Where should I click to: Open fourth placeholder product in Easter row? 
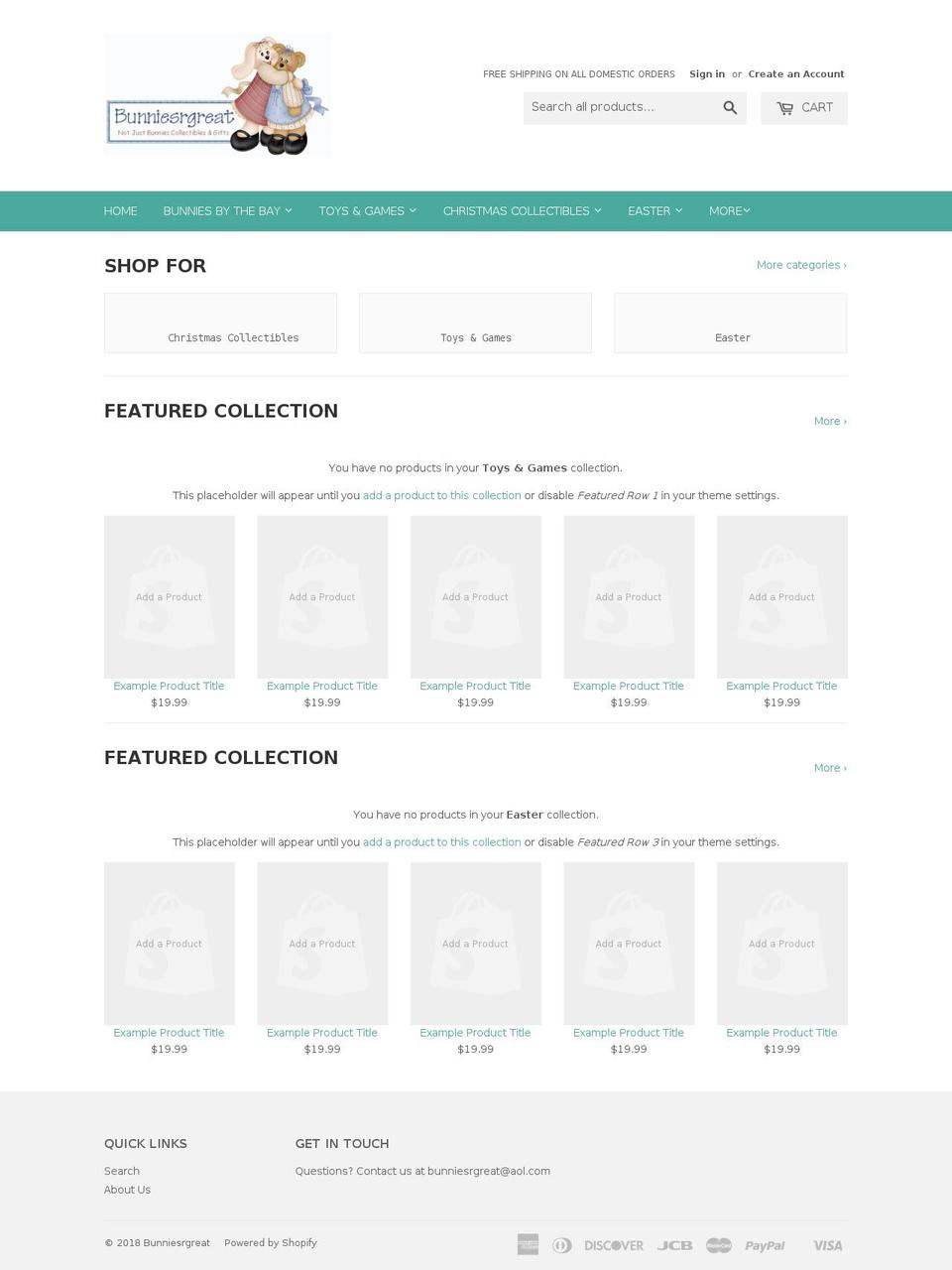tap(629, 944)
